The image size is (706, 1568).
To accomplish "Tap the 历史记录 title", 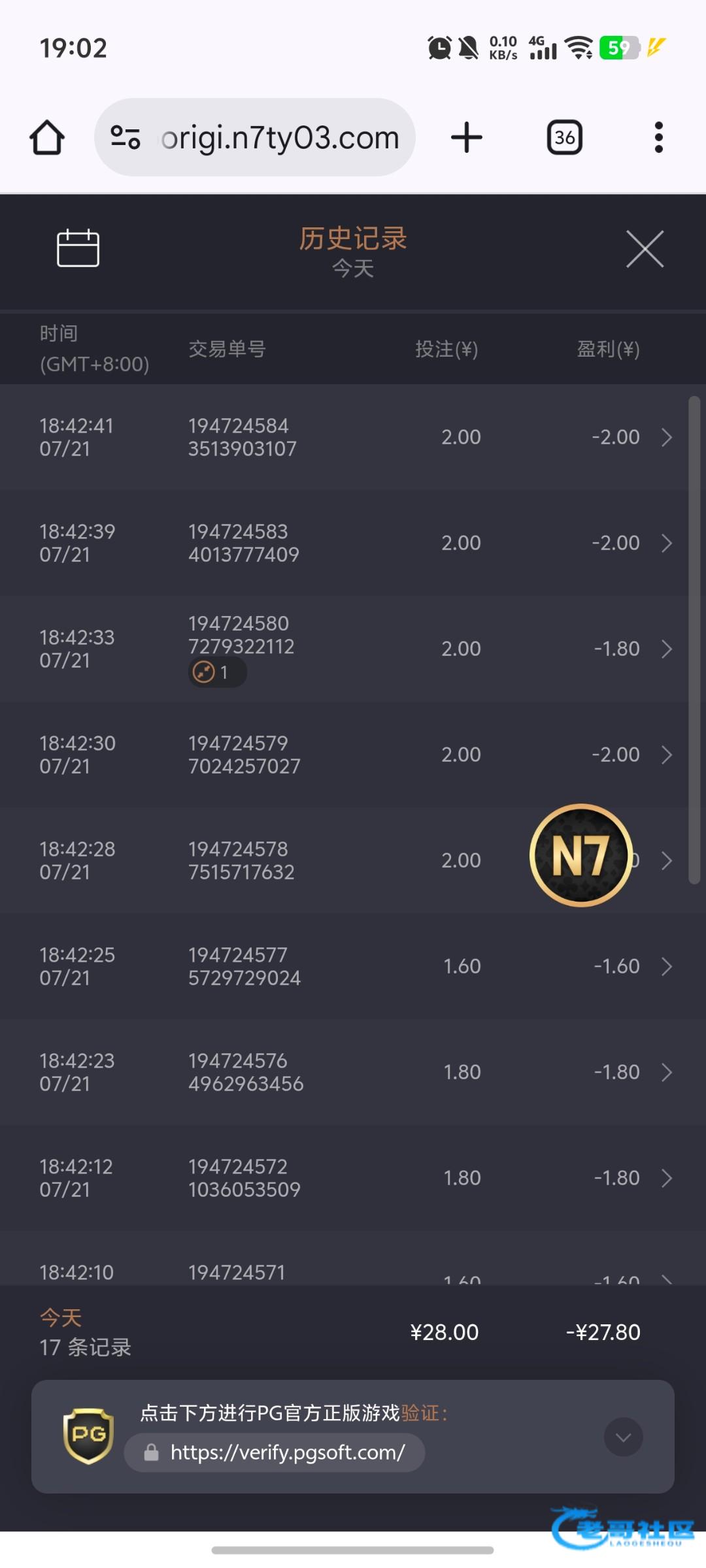I will pyautogui.click(x=353, y=239).
